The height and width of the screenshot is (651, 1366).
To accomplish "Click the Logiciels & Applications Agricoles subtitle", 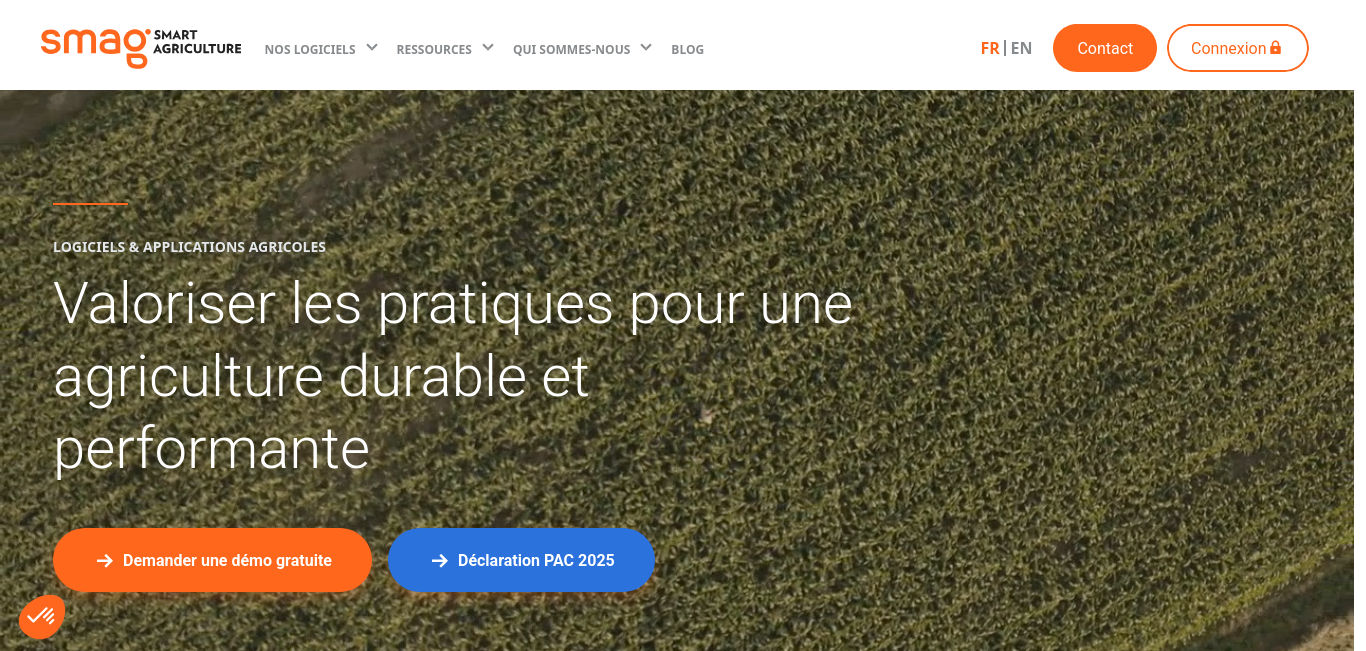I will [189, 247].
